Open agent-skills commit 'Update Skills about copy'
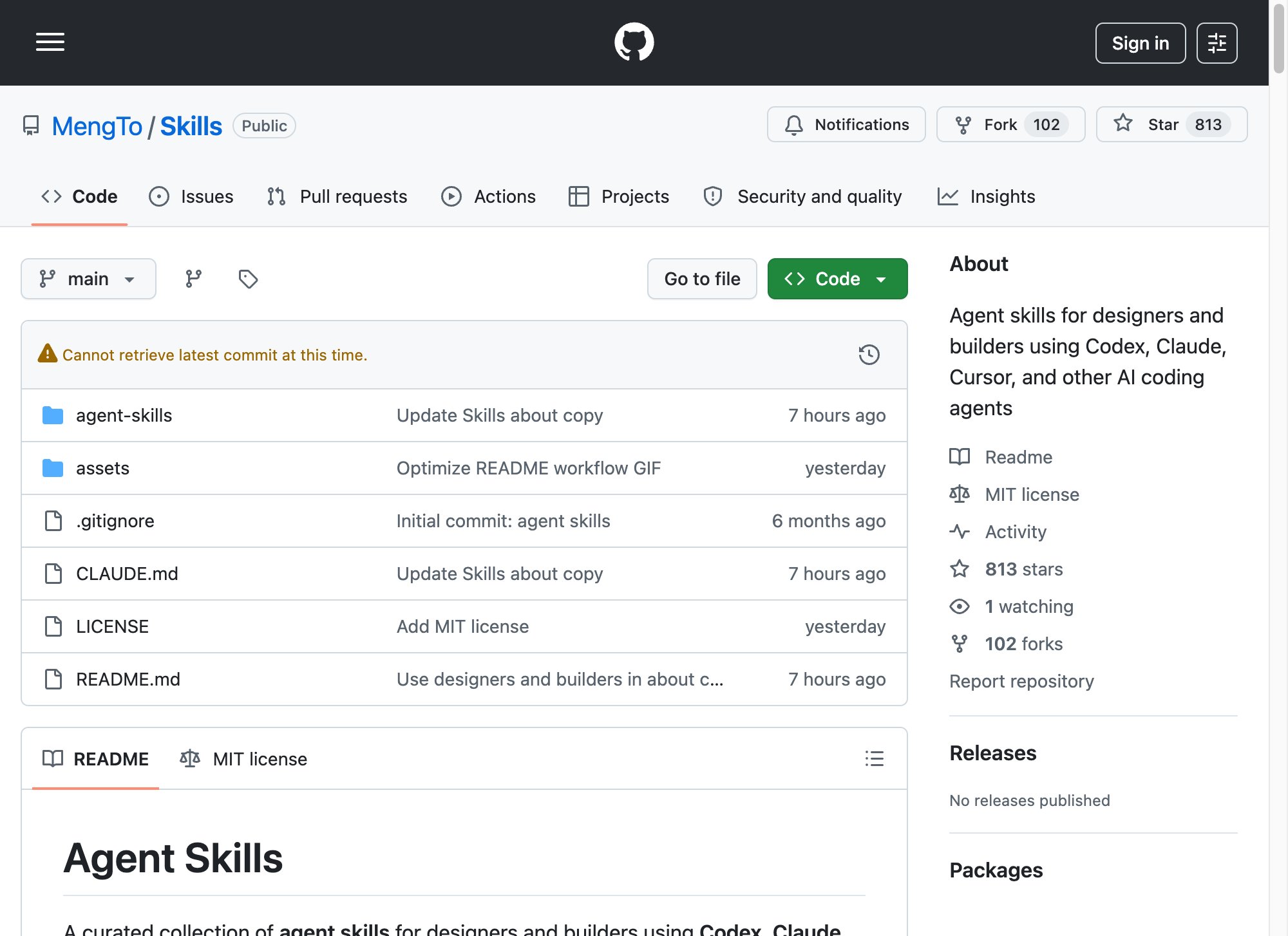Image resolution: width=1288 pixels, height=936 pixels. pyautogui.click(x=500, y=415)
